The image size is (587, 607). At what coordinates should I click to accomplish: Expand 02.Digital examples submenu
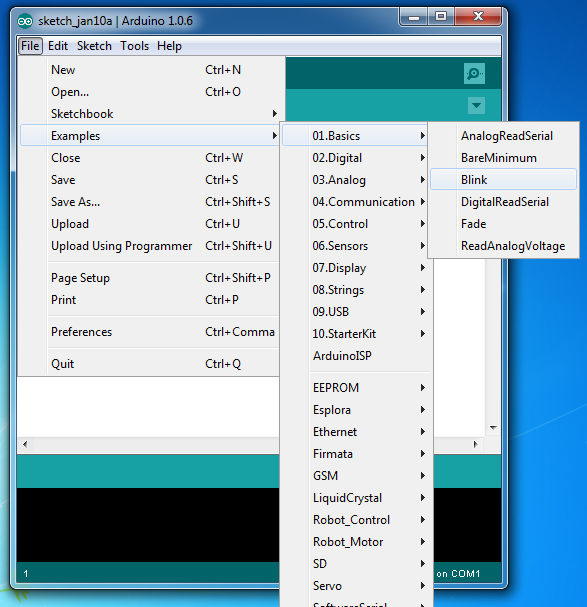(x=355, y=158)
